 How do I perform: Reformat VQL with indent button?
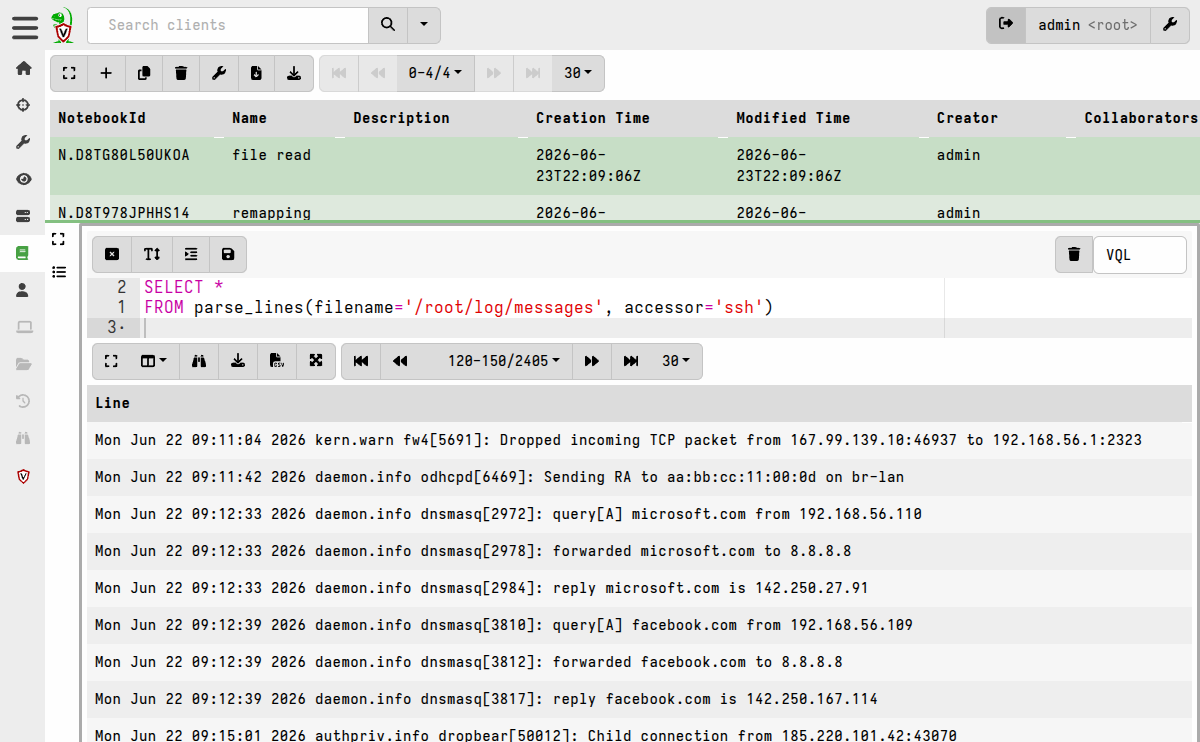[190, 255]
